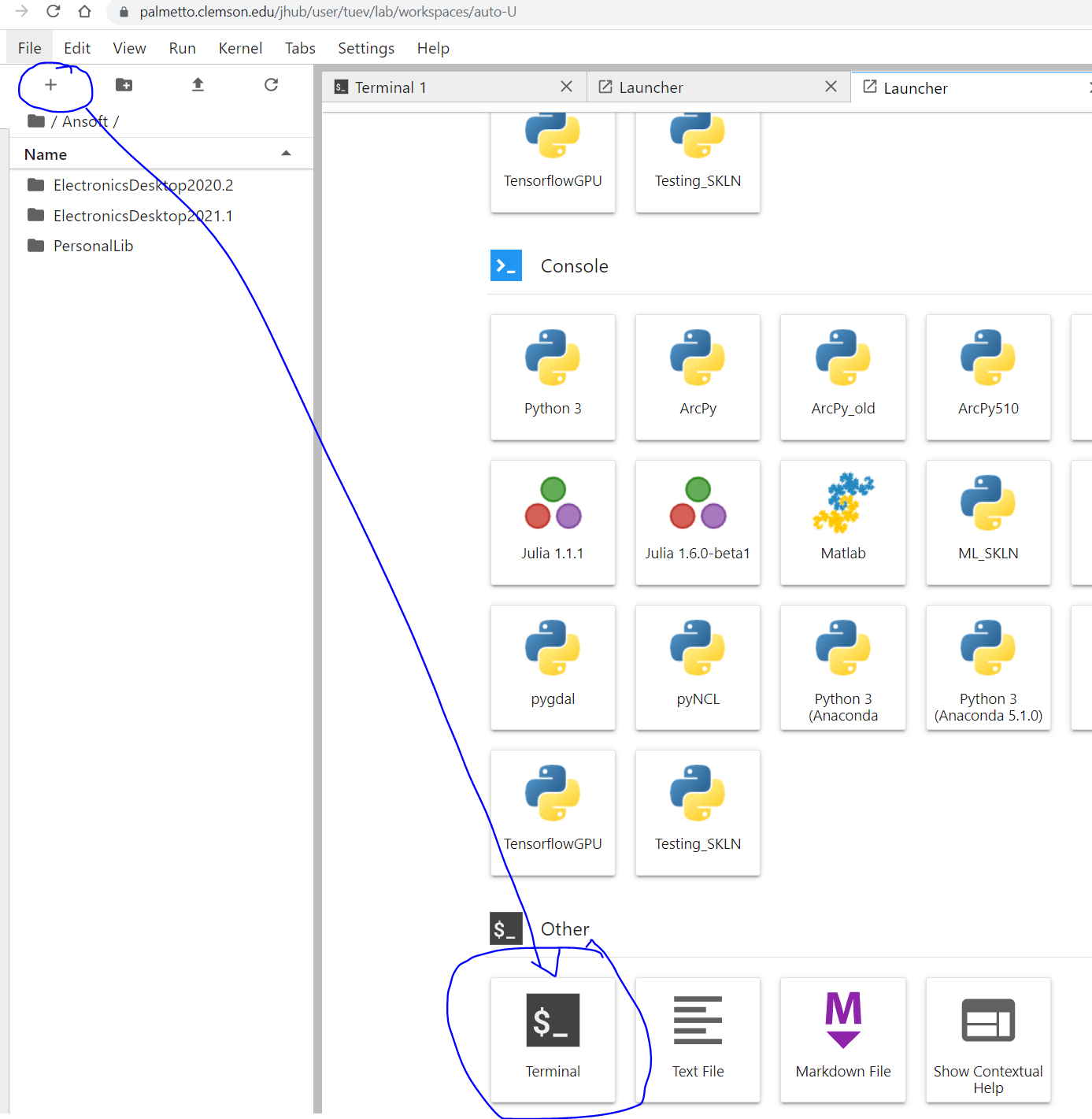The image size is (1092, 1119).
Task: Open the Edit menu
Action: coord(77,48)
